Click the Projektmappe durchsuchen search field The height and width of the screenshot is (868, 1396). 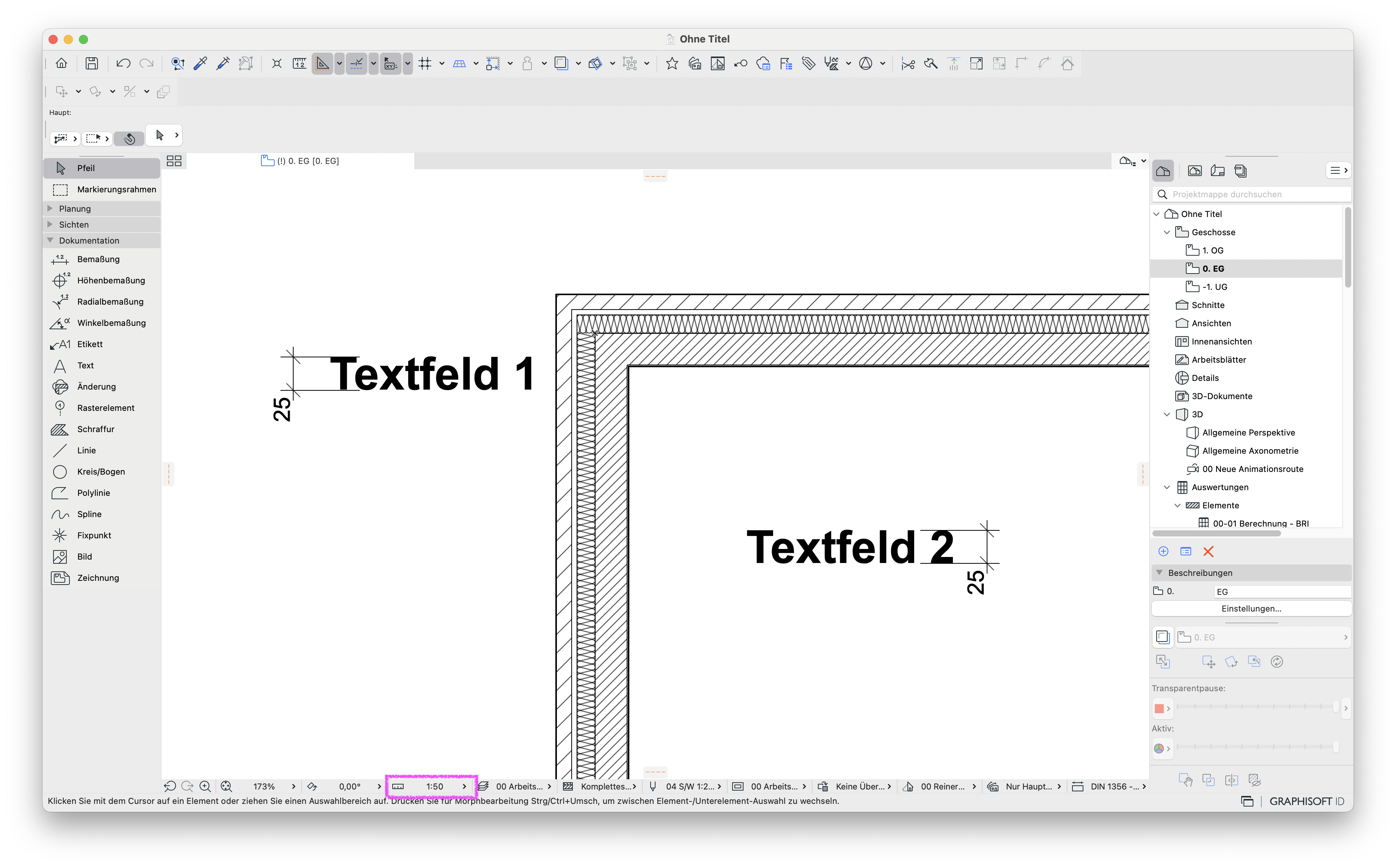tap(1251, 195)
